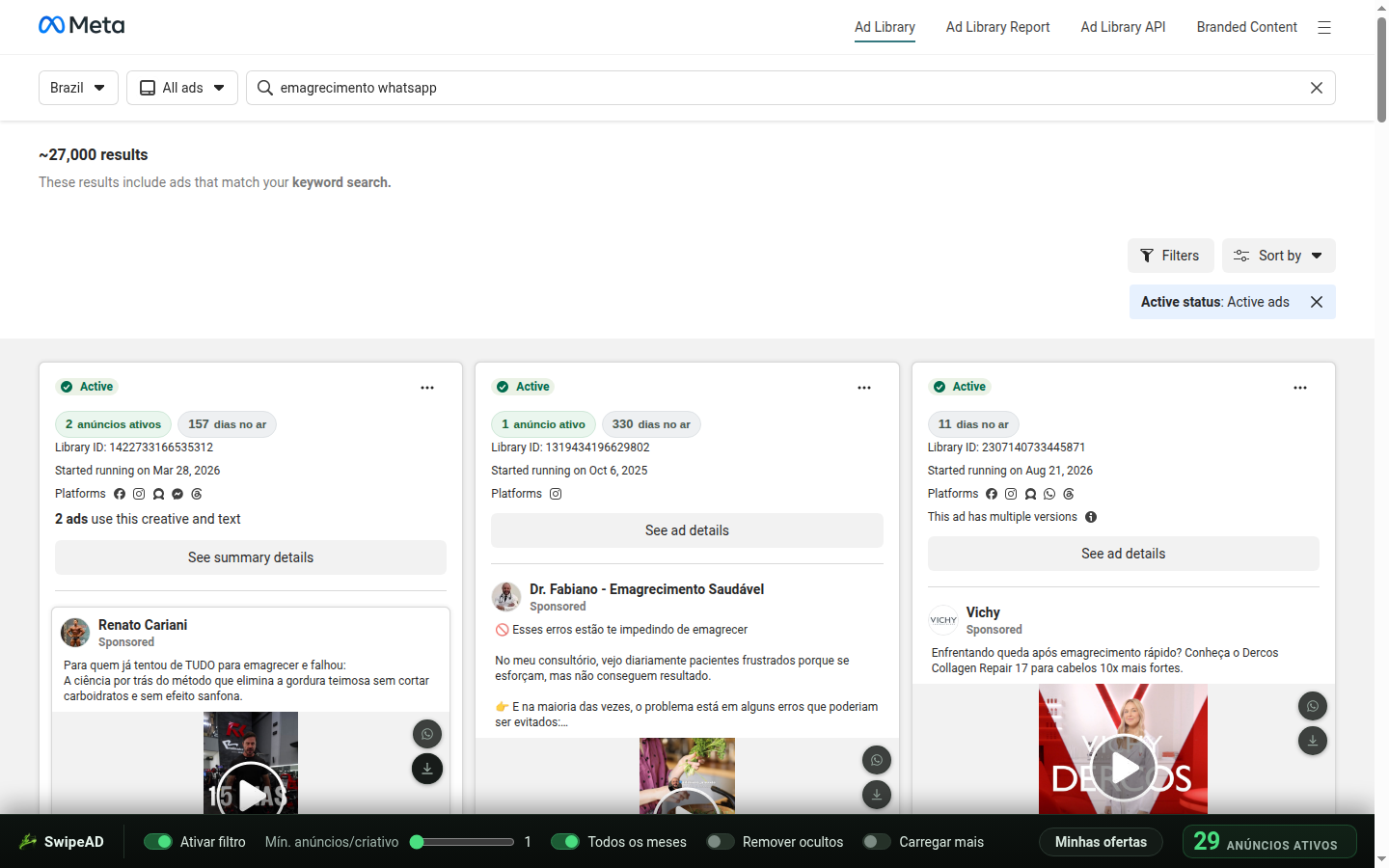Click See ad details on Vichy ad

(x=1124, y=554)
